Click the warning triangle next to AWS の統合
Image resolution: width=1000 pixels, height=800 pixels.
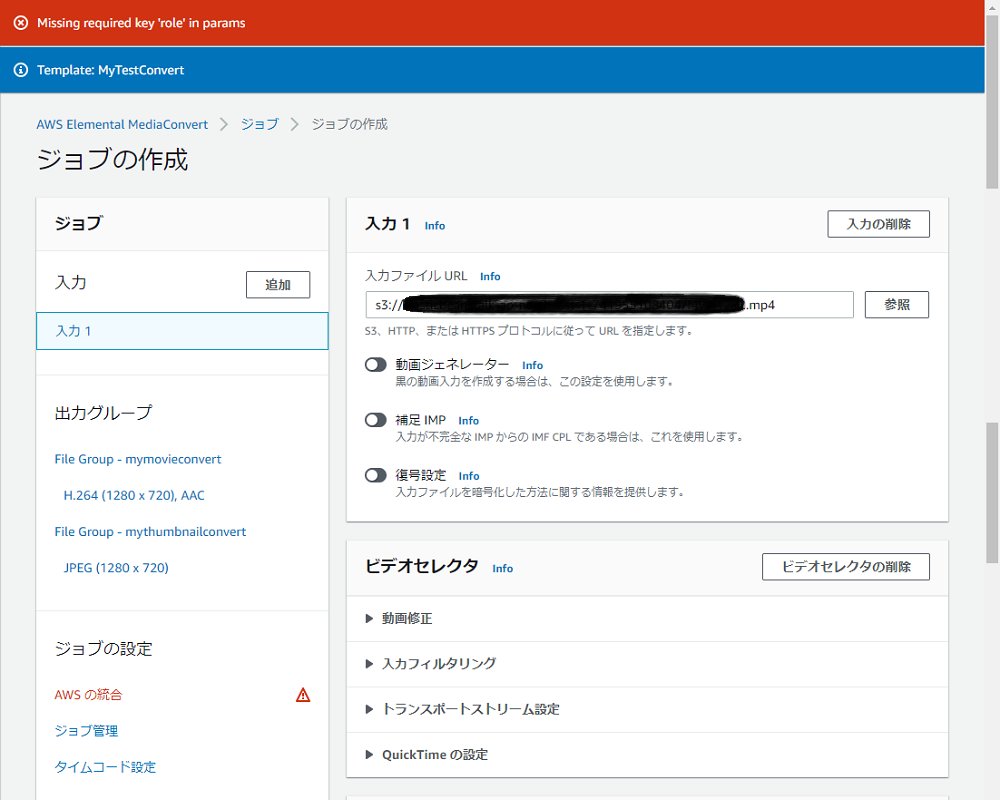click(303, 695)
